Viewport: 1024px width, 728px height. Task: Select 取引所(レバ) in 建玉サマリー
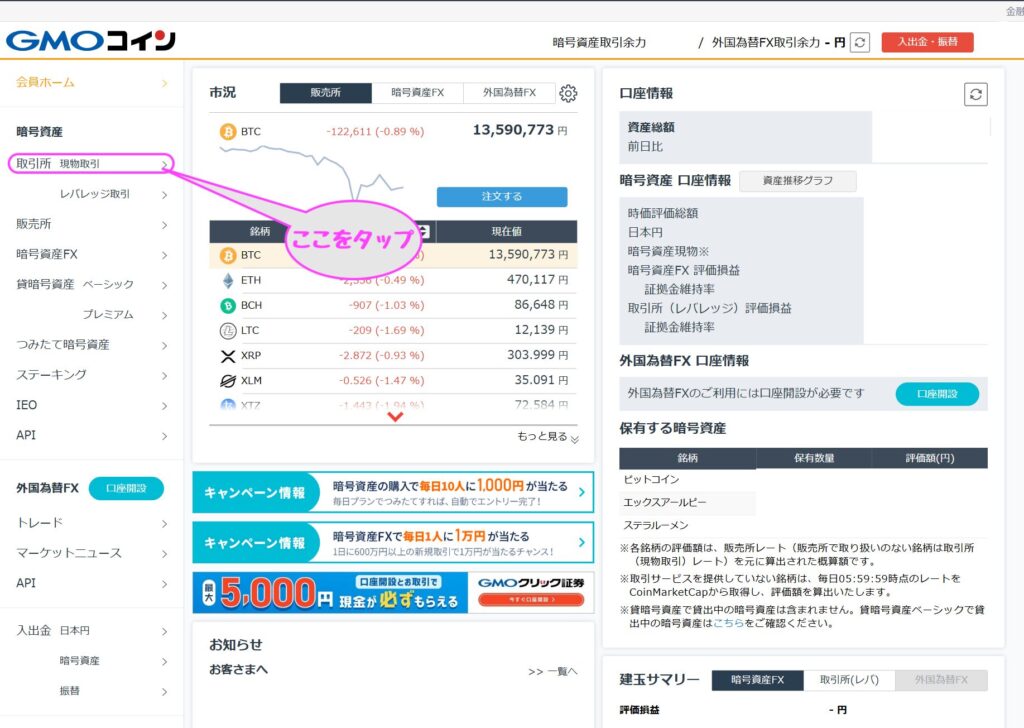pyautogui.click(x=849, y=680)
